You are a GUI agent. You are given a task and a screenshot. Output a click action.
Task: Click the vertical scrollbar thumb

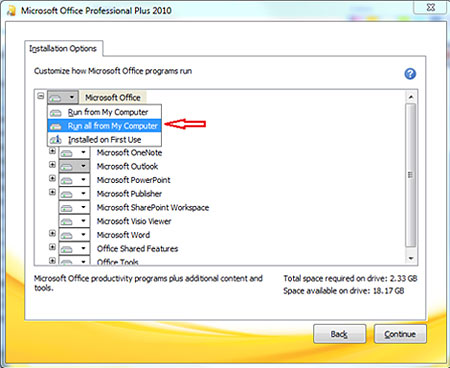pos(411,175)
